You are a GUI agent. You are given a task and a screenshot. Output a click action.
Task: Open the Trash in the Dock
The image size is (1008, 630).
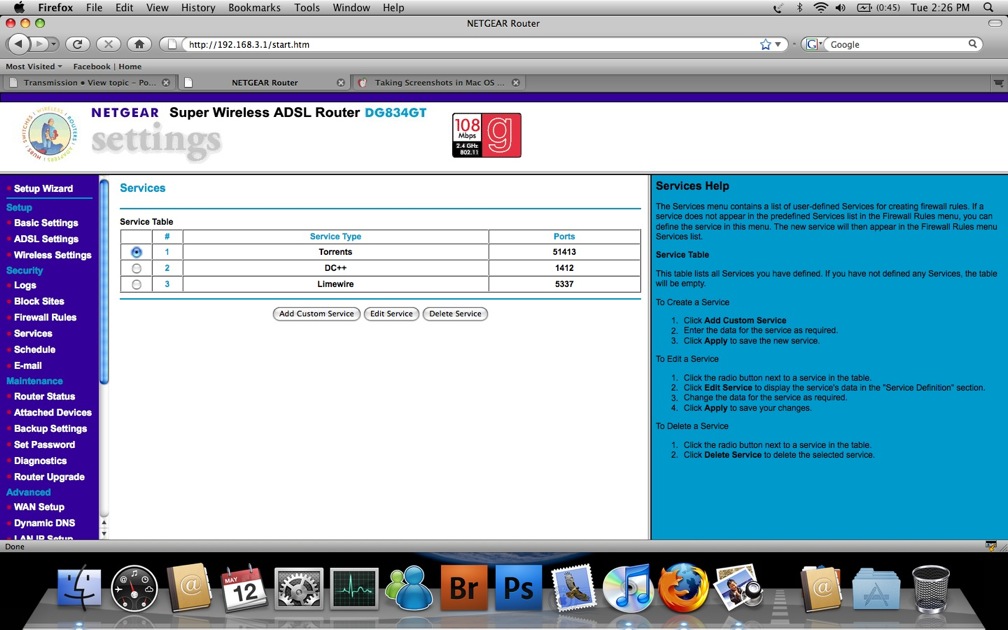930,588
